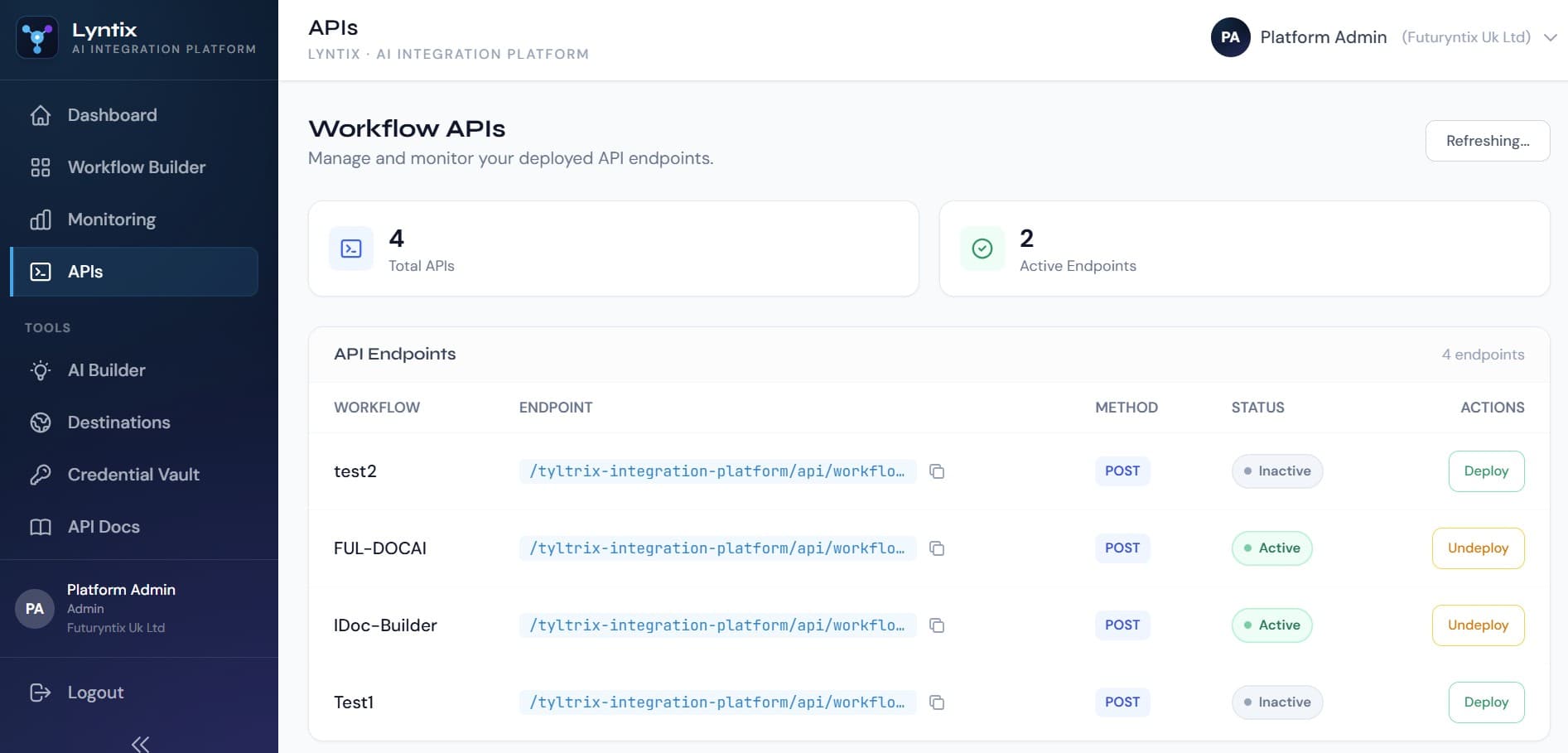1568x753 pixels.
Task: Copy the Test1 endpoint URL
Action: (937, 702)
